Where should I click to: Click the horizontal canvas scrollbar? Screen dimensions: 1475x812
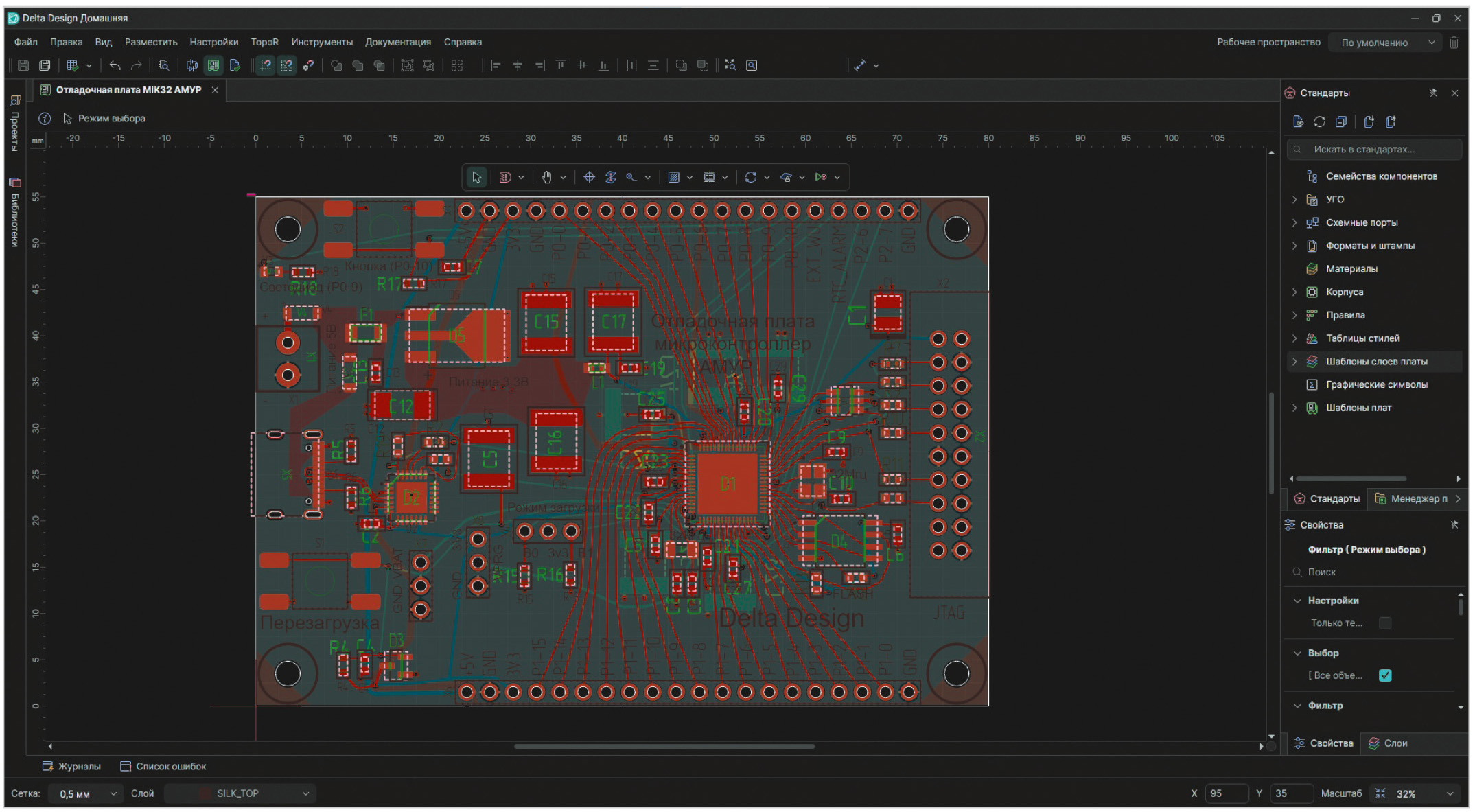coord(664,746)
